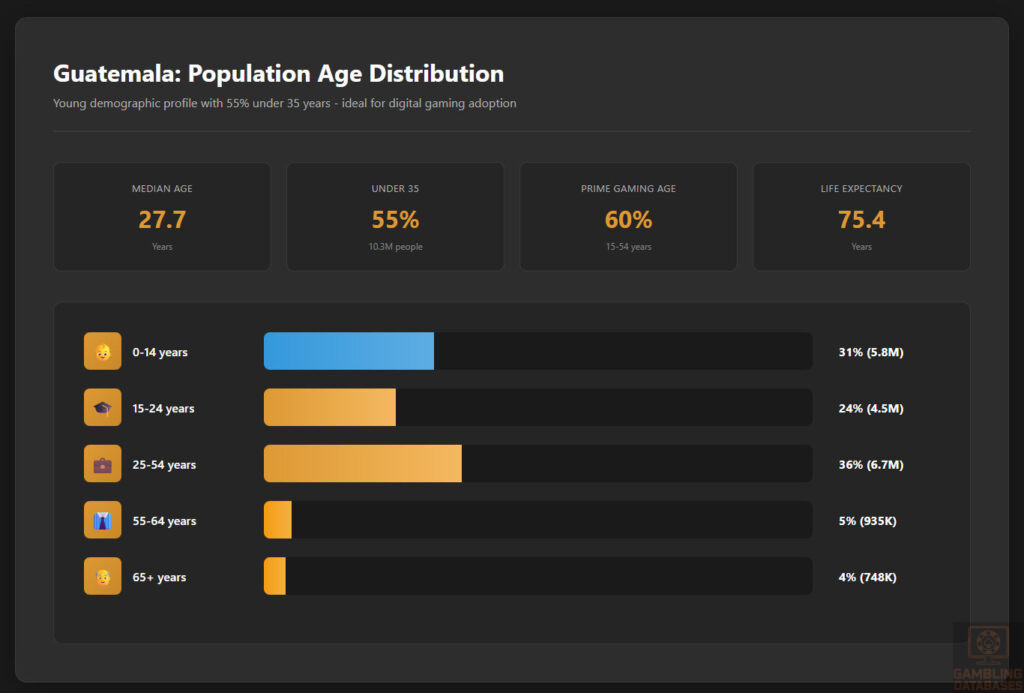Select the chart title Guatemala: Population Age Distribution
The width and height of the screenshot is (1024, 693).
(278, 73)
